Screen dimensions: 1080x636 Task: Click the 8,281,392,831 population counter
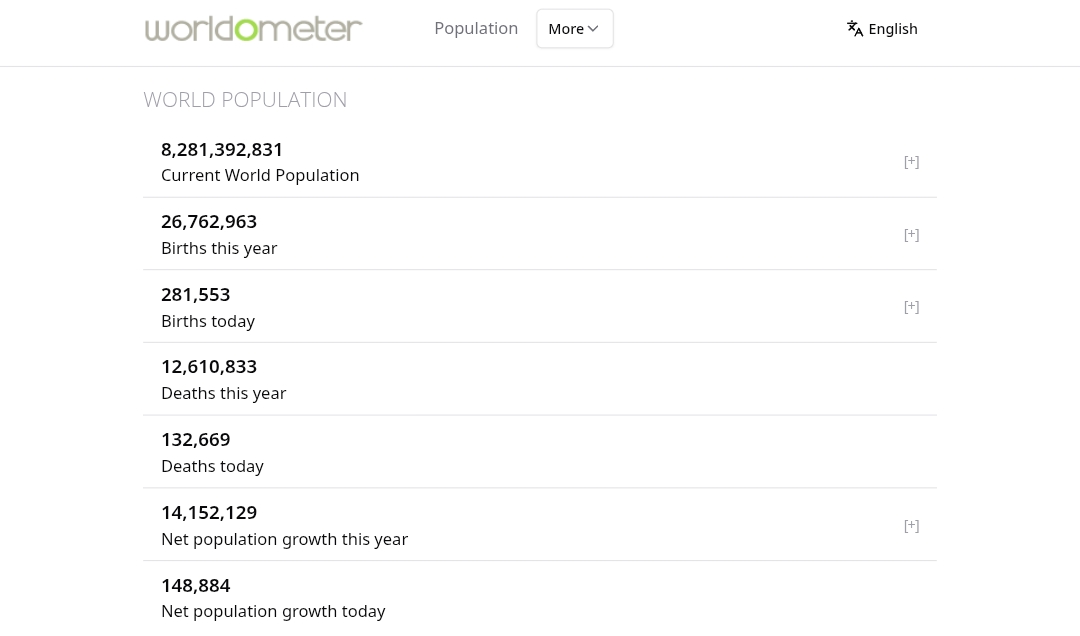pos(222,149)
